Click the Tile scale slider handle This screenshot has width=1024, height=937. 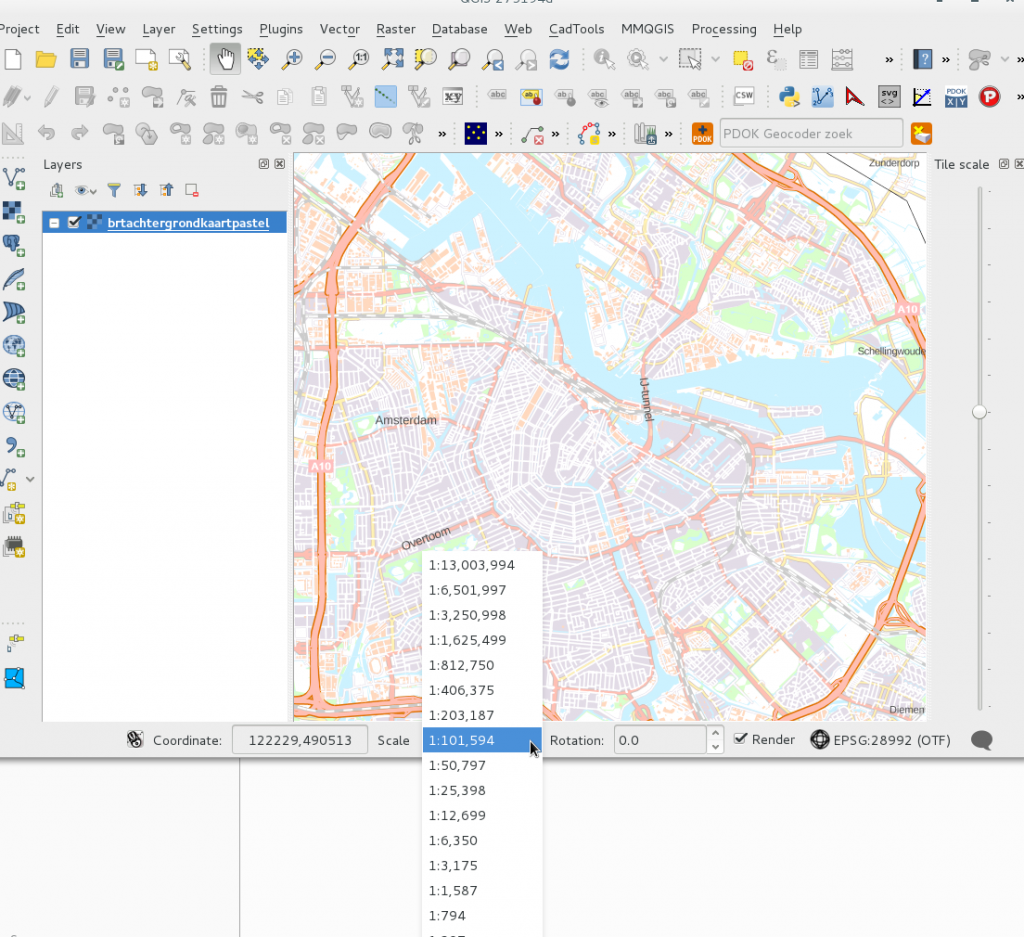pos(979,411)
